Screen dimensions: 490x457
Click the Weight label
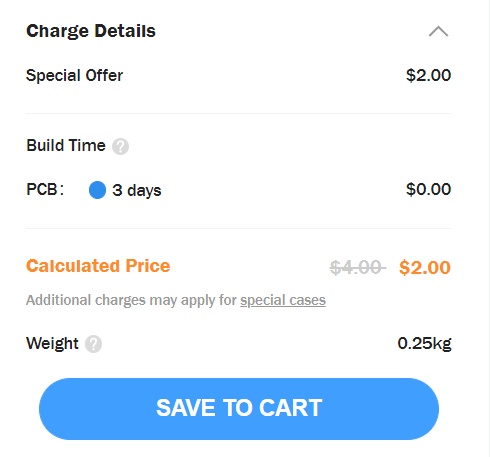(52, 343)
